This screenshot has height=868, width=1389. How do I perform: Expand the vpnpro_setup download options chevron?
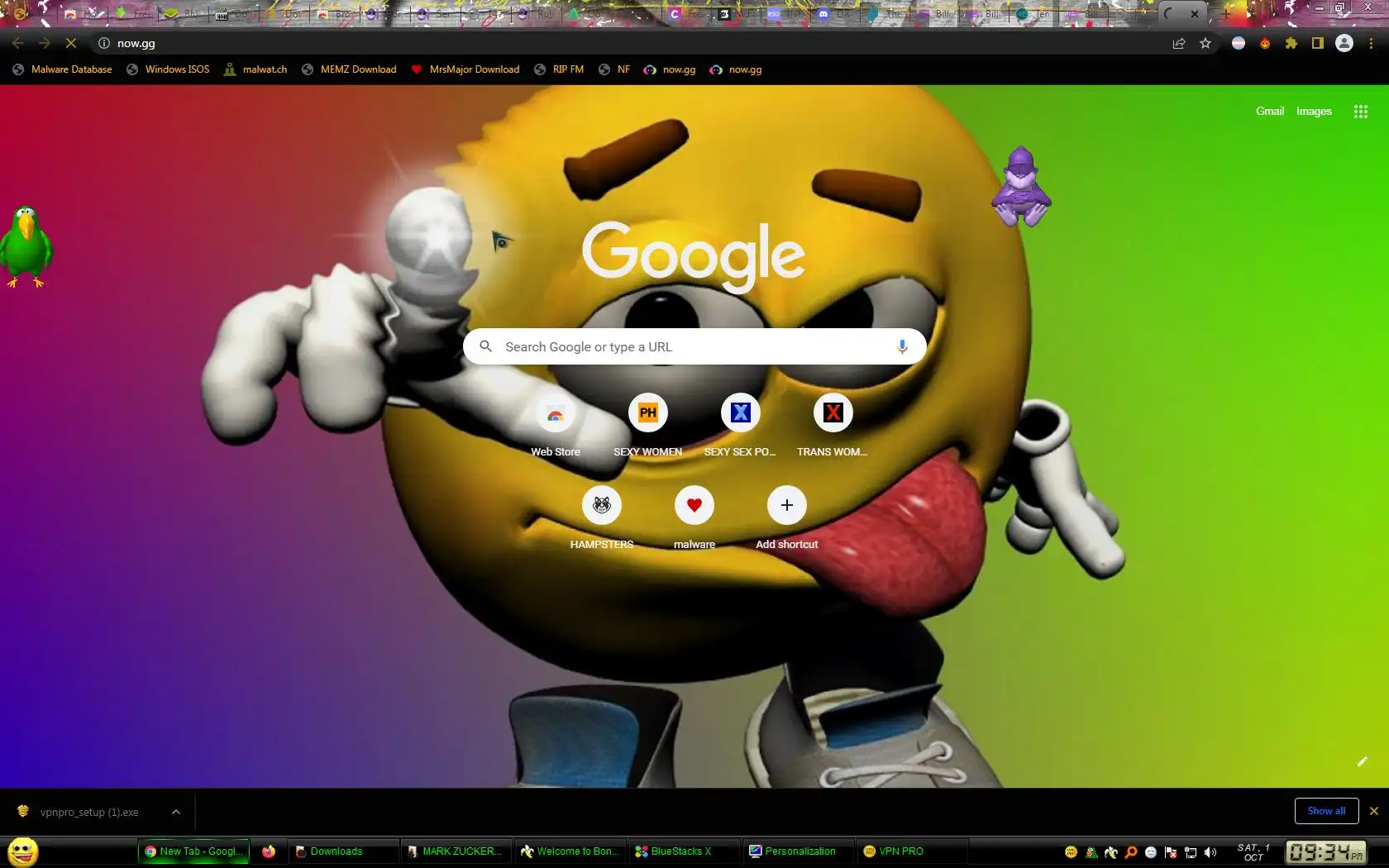point(176,813)
